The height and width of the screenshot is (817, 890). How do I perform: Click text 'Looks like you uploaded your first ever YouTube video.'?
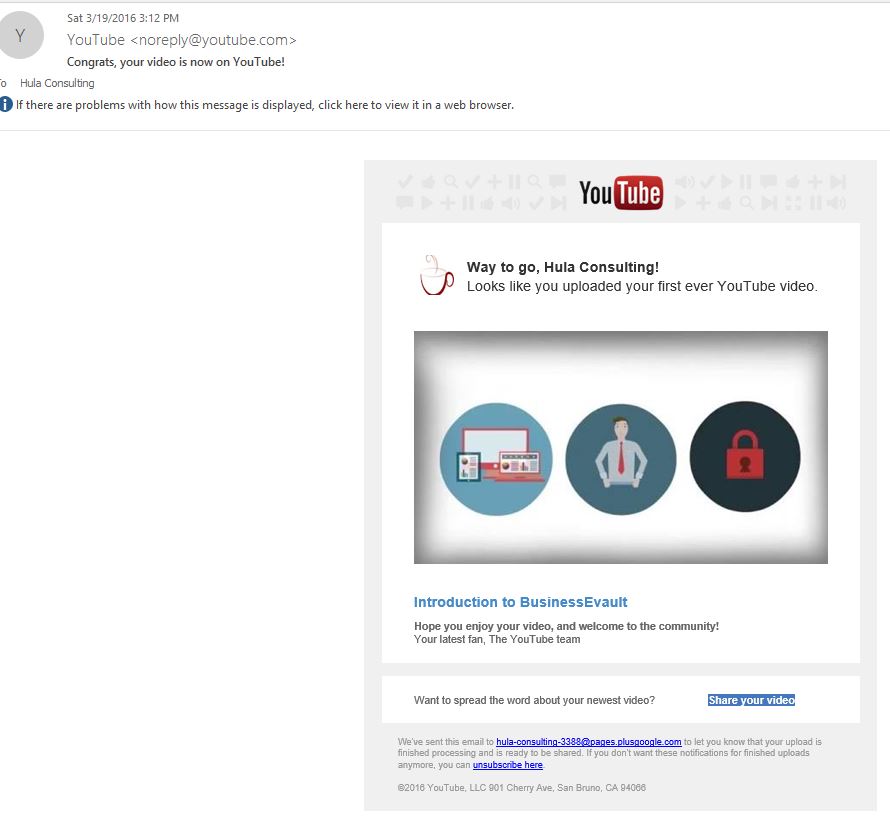642,286
